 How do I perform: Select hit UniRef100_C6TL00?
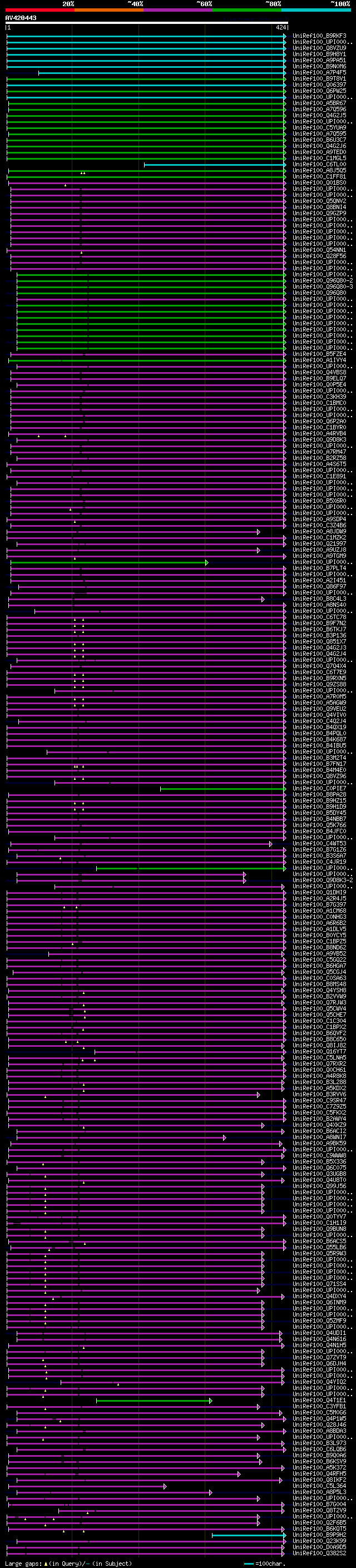(x=319, y=164)
